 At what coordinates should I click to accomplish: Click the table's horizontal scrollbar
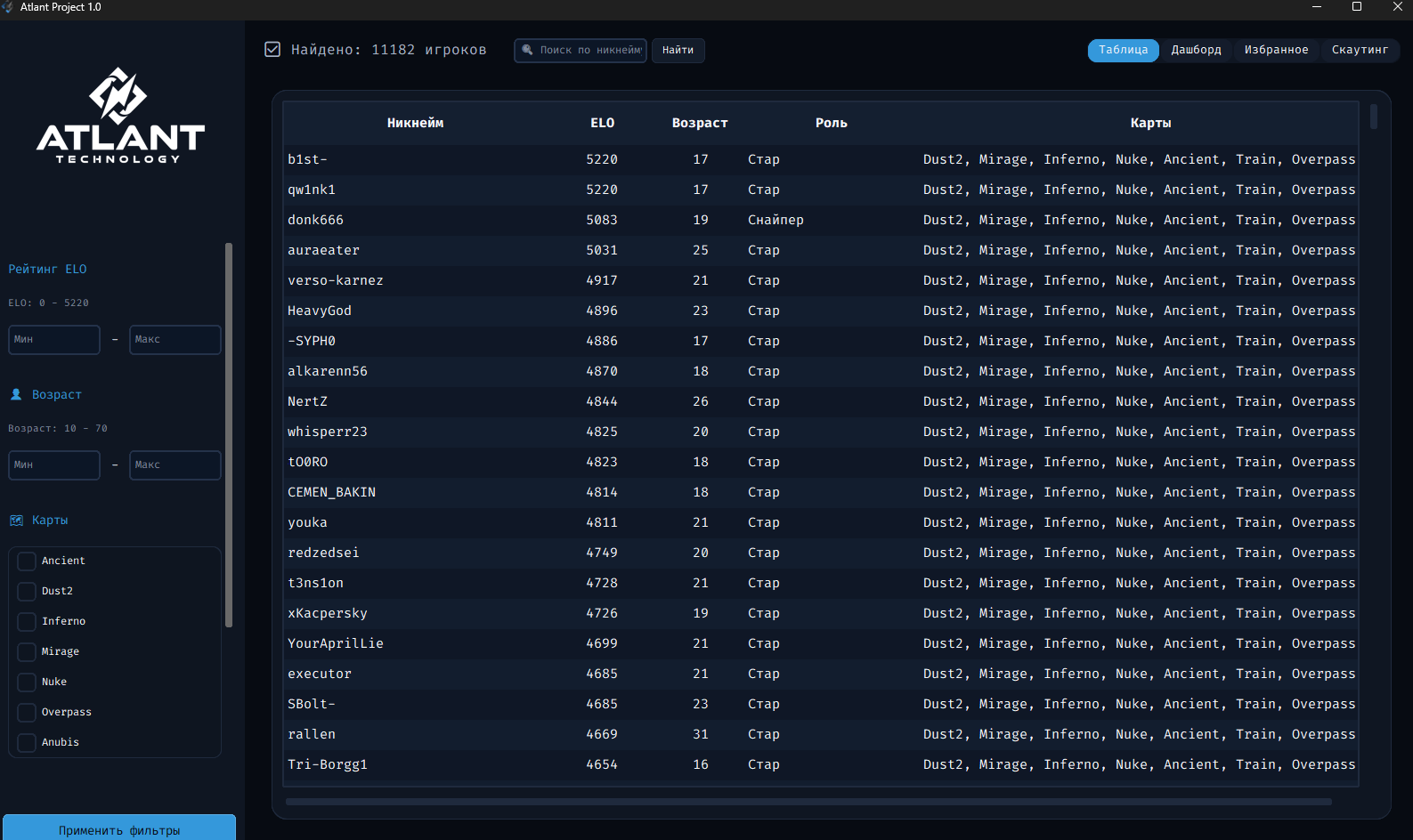808,802
